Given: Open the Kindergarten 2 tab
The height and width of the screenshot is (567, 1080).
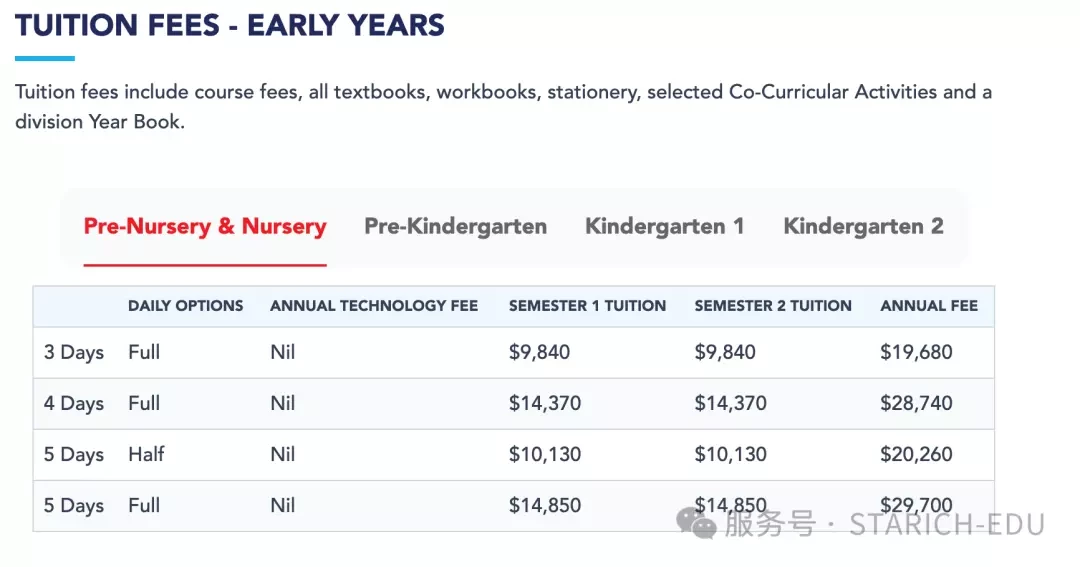Looking at the screenshot, I should click(x=863, y=227).
